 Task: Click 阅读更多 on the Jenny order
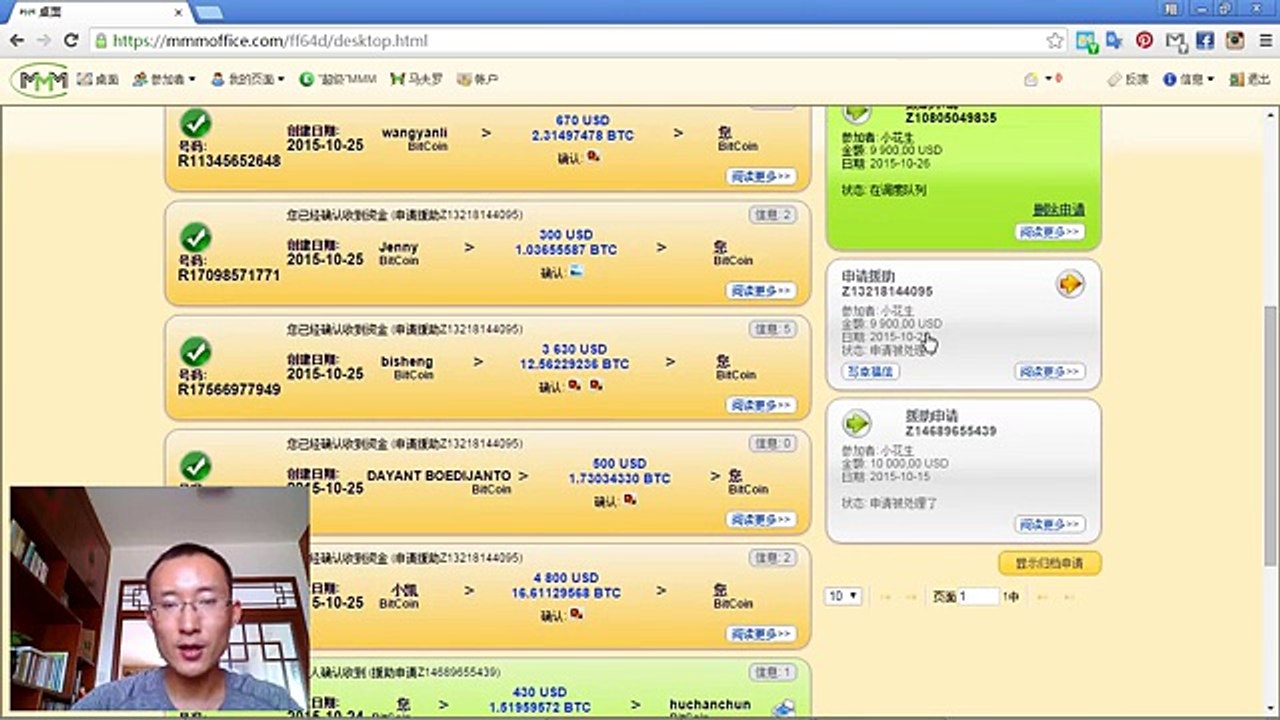coord(761,291)
